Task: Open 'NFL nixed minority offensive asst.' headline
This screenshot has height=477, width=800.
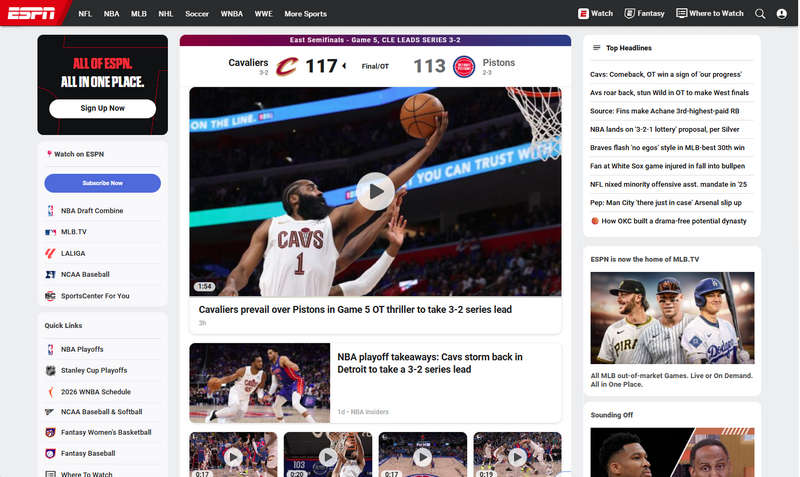Action: 668,185
